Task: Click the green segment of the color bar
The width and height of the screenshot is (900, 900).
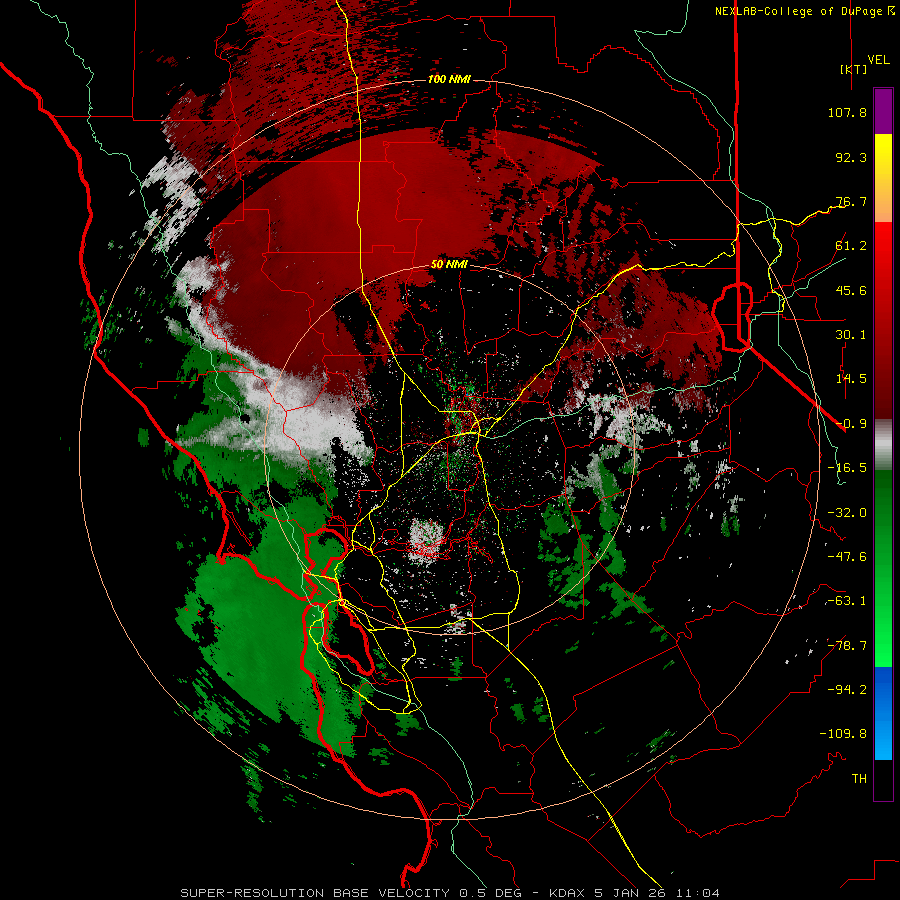Action: coord(883,568)
